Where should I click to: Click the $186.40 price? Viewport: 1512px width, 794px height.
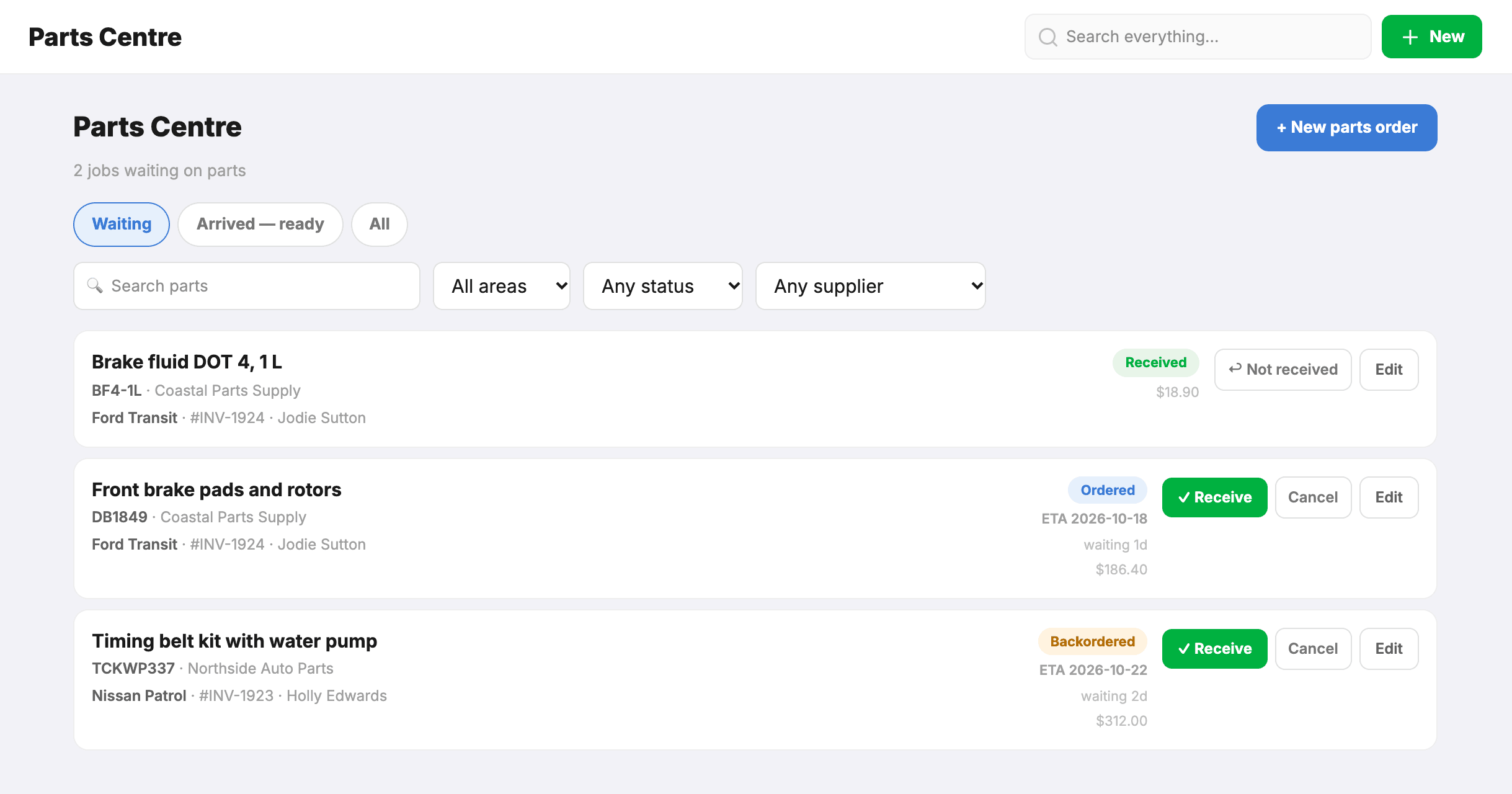tap(1121, 569)
